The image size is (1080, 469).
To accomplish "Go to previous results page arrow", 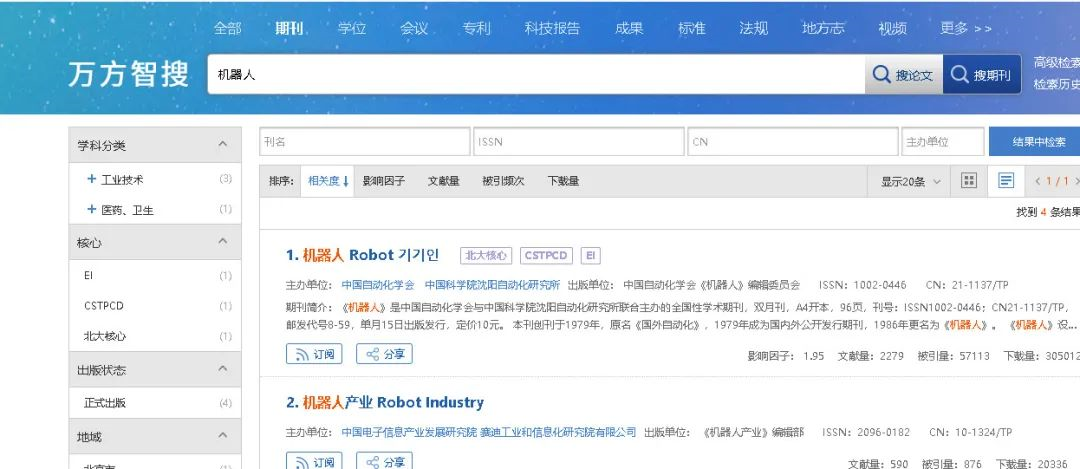I will 1037,181.
